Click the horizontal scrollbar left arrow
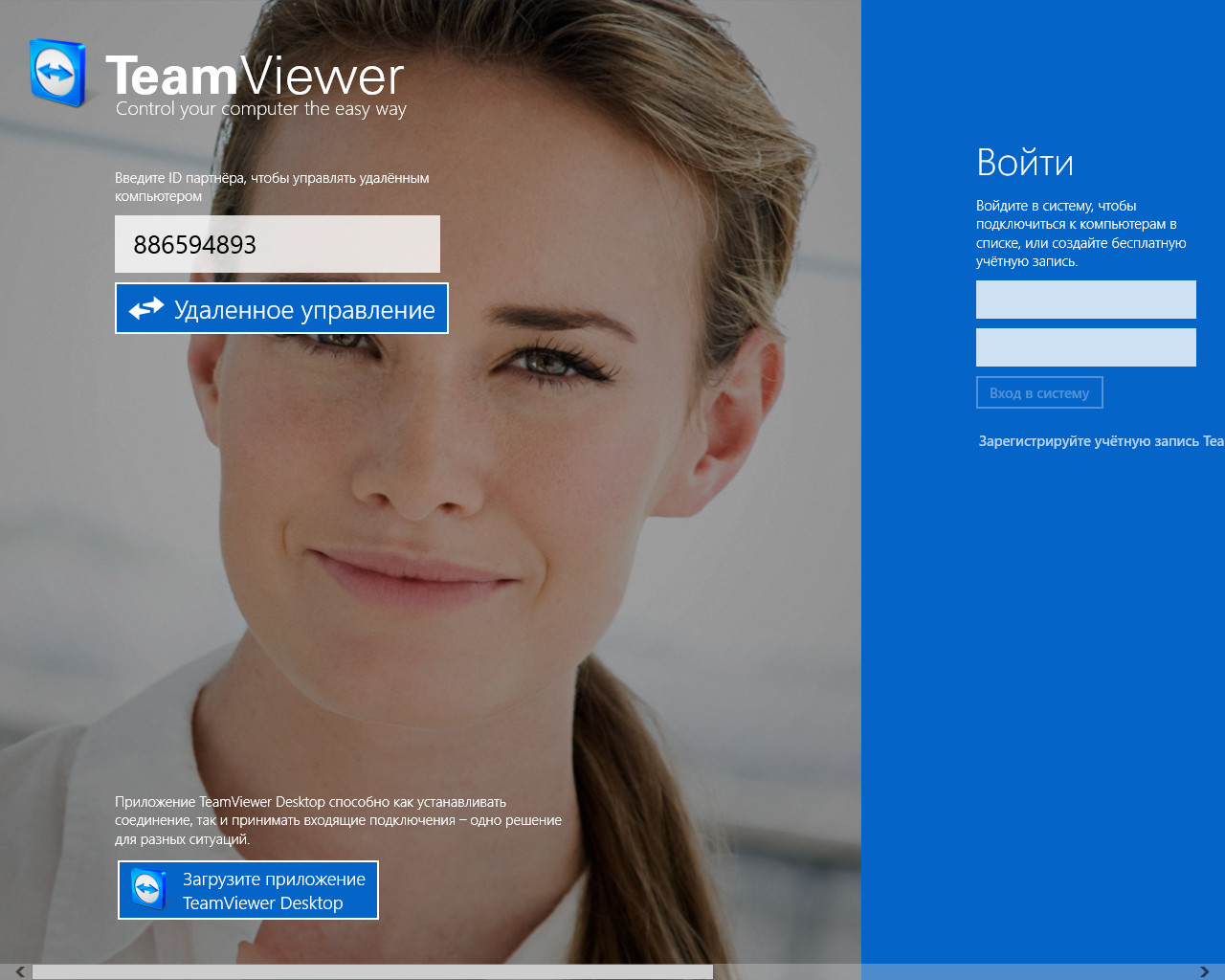Image resolution: width=1225 pixels, height=980 pixels. (x=20, y=971)
